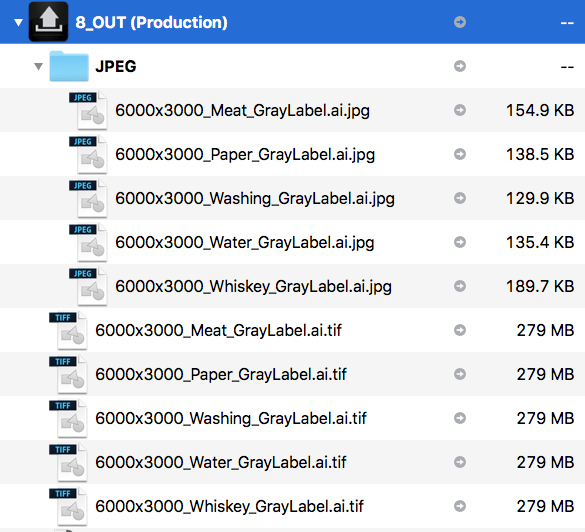Image resolution: width=585 pixels, height=532 pixels.
Task: Collapse the JPEG folder disclosure triangle
Action: [38, 66]
